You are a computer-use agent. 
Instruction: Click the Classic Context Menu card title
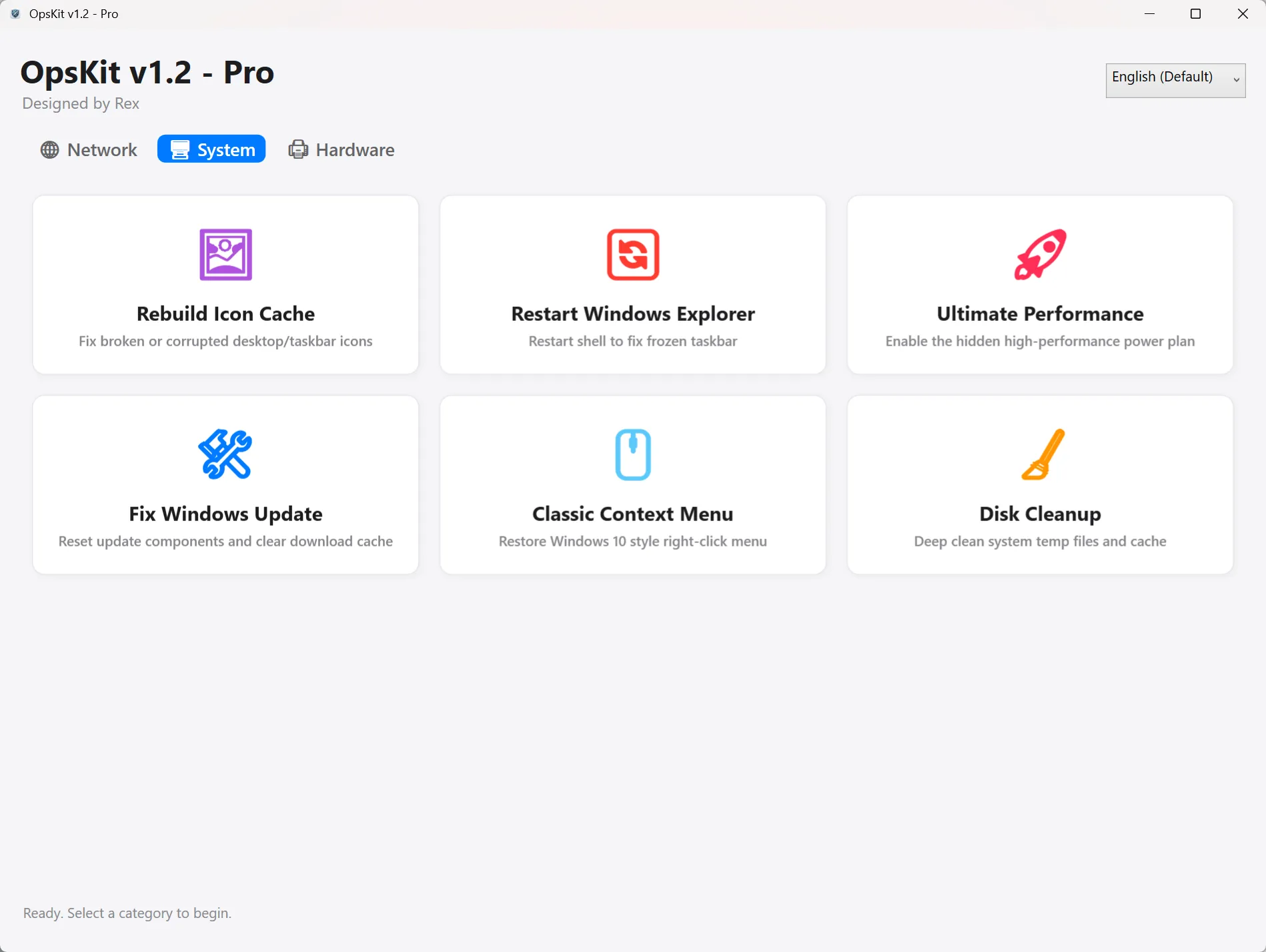633,514
